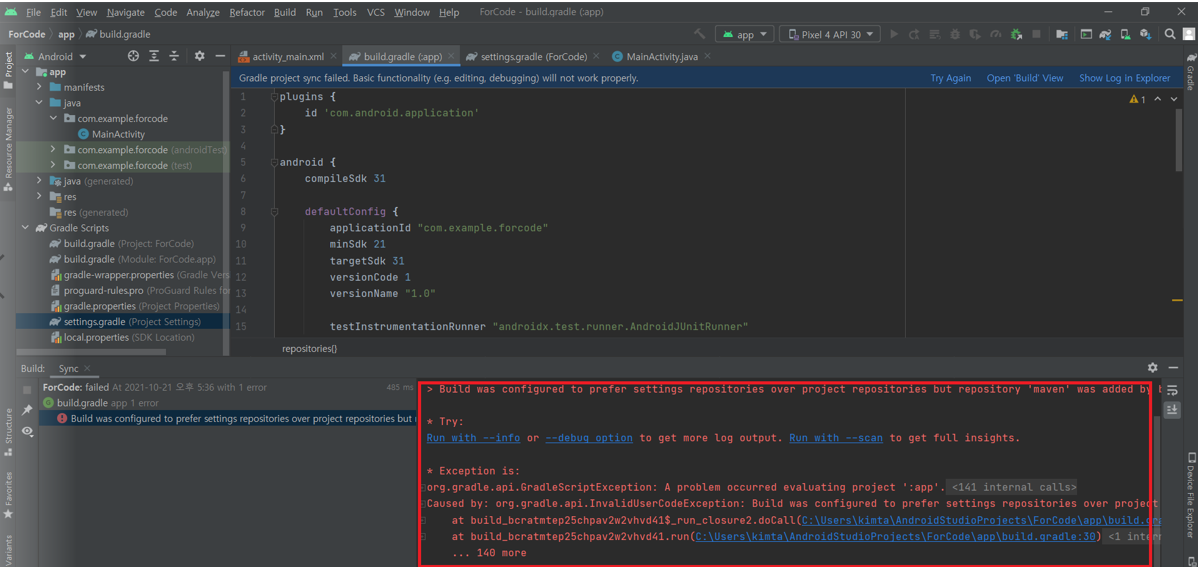
Task: Open the SDK Manager icon
Action: [x=1145, y=34]
